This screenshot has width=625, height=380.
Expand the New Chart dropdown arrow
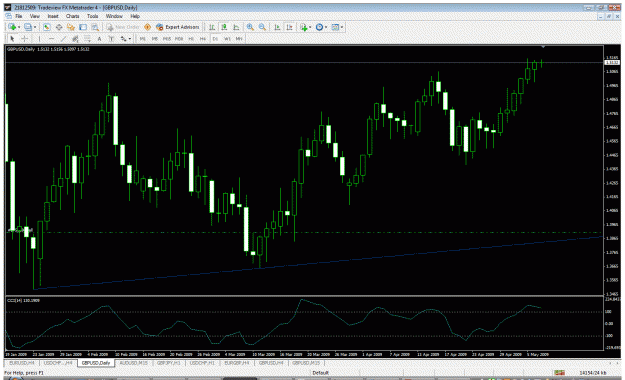[x=19, y=27]
